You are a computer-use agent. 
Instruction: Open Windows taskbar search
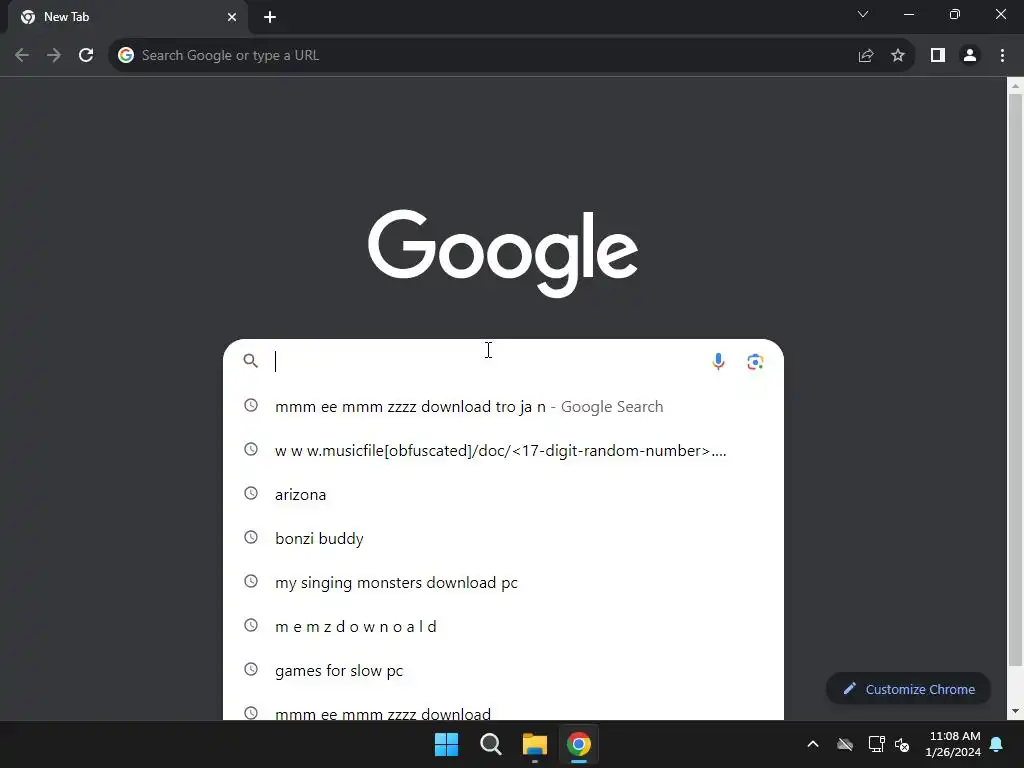[490, 744]
